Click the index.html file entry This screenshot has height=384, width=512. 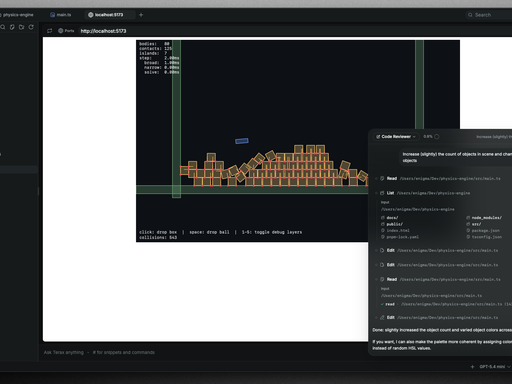point(395,230)
